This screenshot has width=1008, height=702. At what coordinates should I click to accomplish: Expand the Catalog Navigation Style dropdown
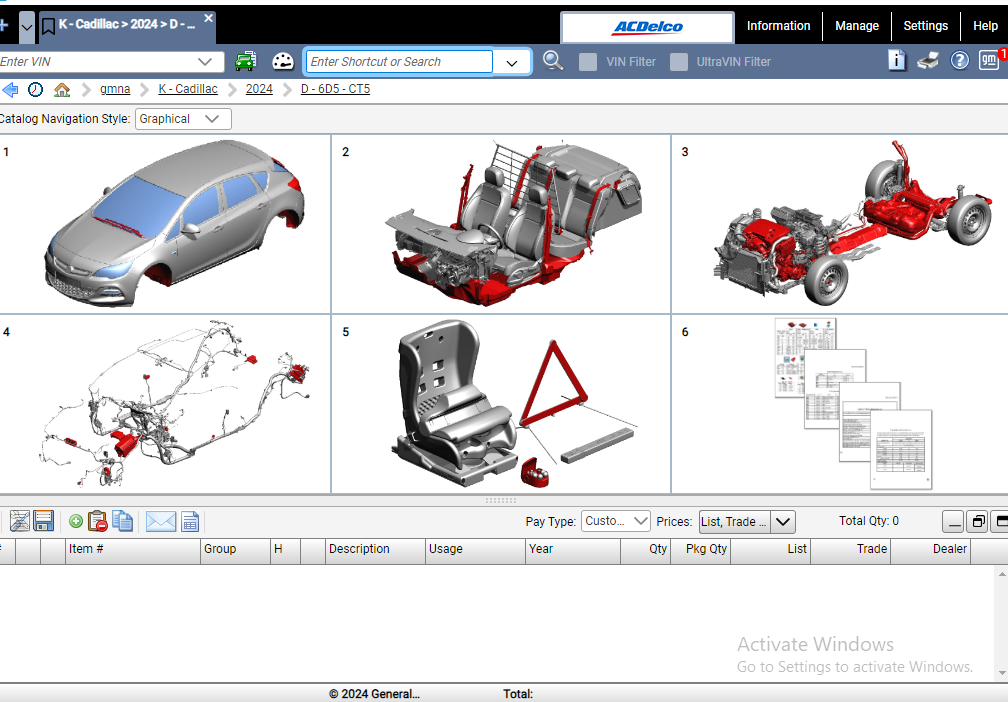coord(183,119)
